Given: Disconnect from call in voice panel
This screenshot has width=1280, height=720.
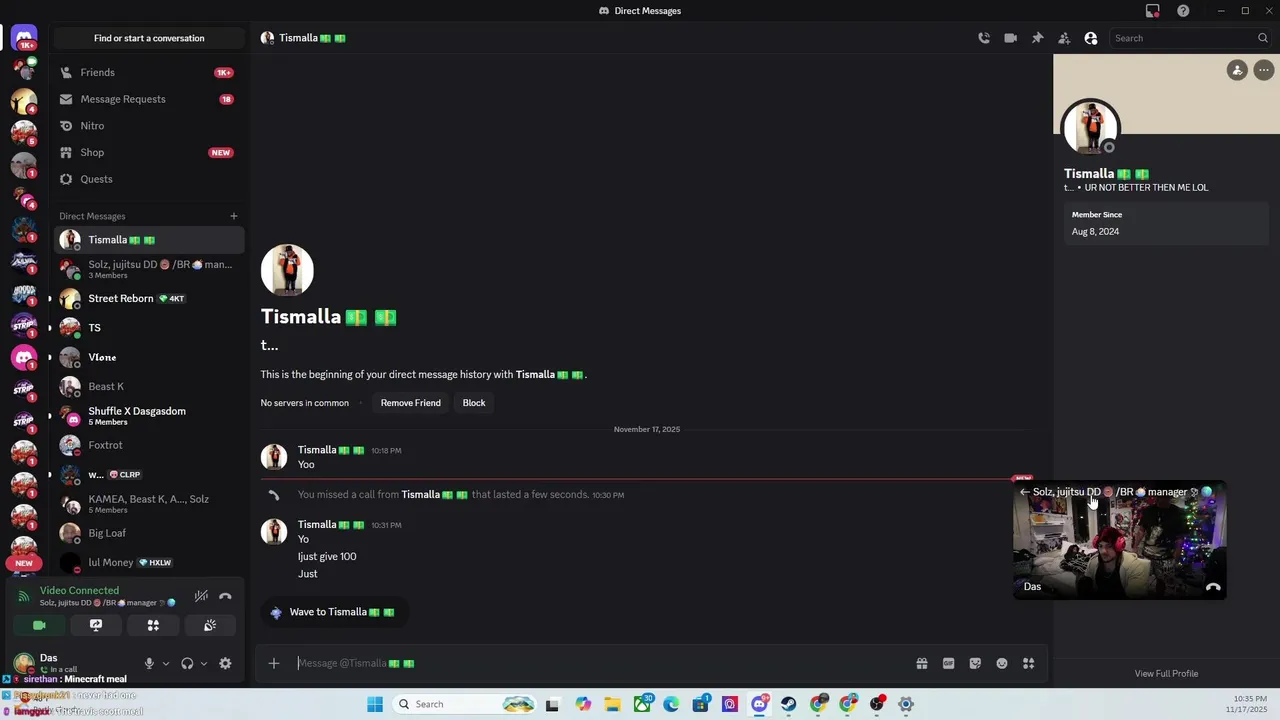Looking at the screenshot, I should point(225,596).
